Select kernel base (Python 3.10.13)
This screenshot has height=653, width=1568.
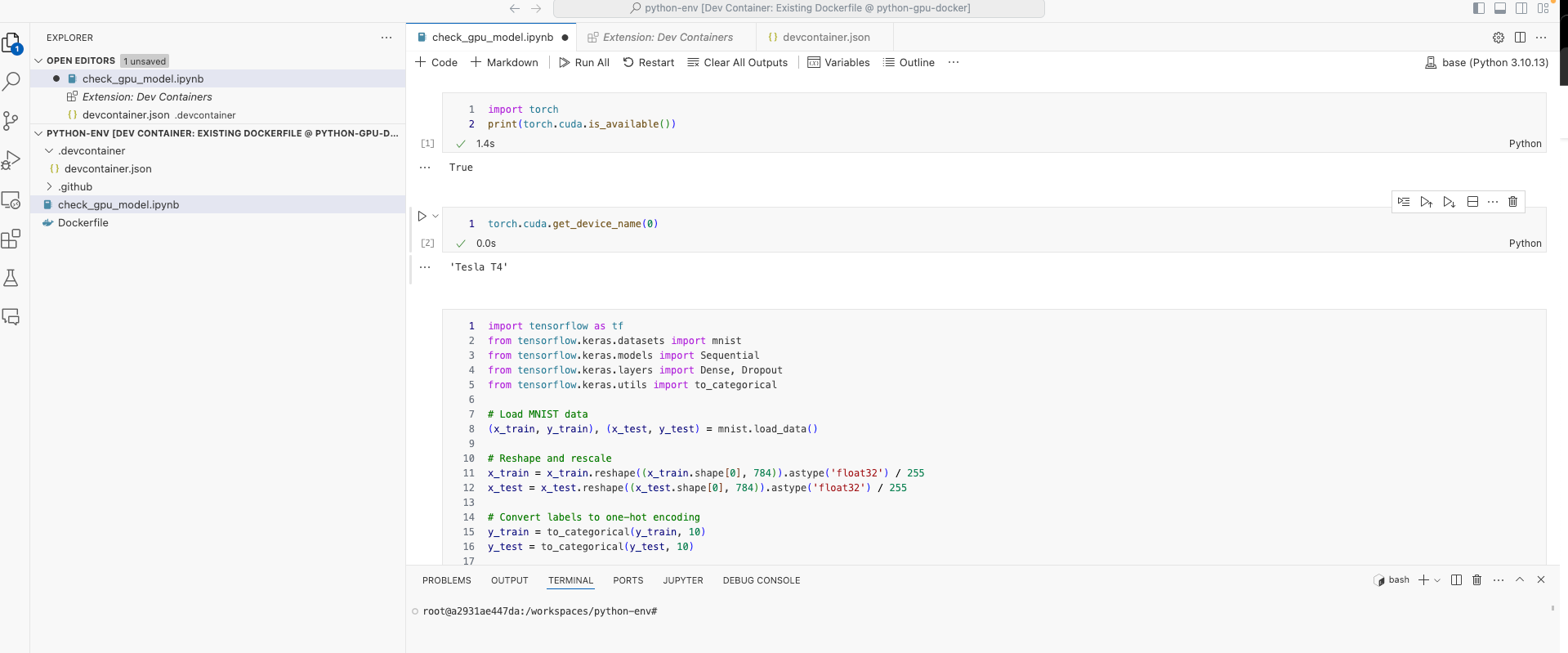(x=1487, y=62)
